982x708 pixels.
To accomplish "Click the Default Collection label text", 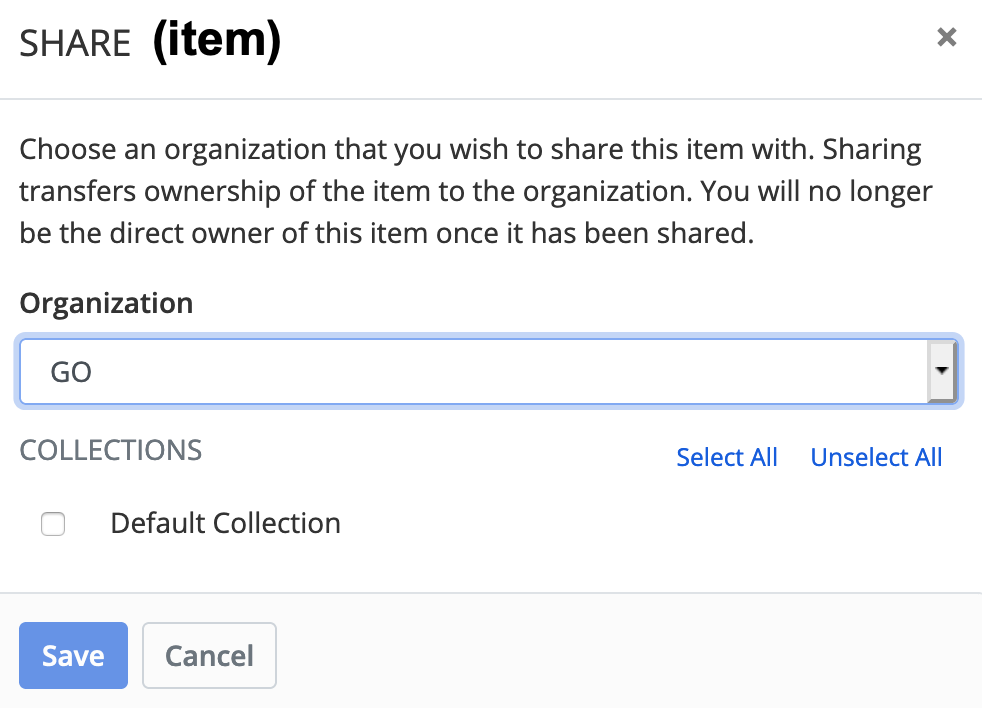I will coord(225,523).
